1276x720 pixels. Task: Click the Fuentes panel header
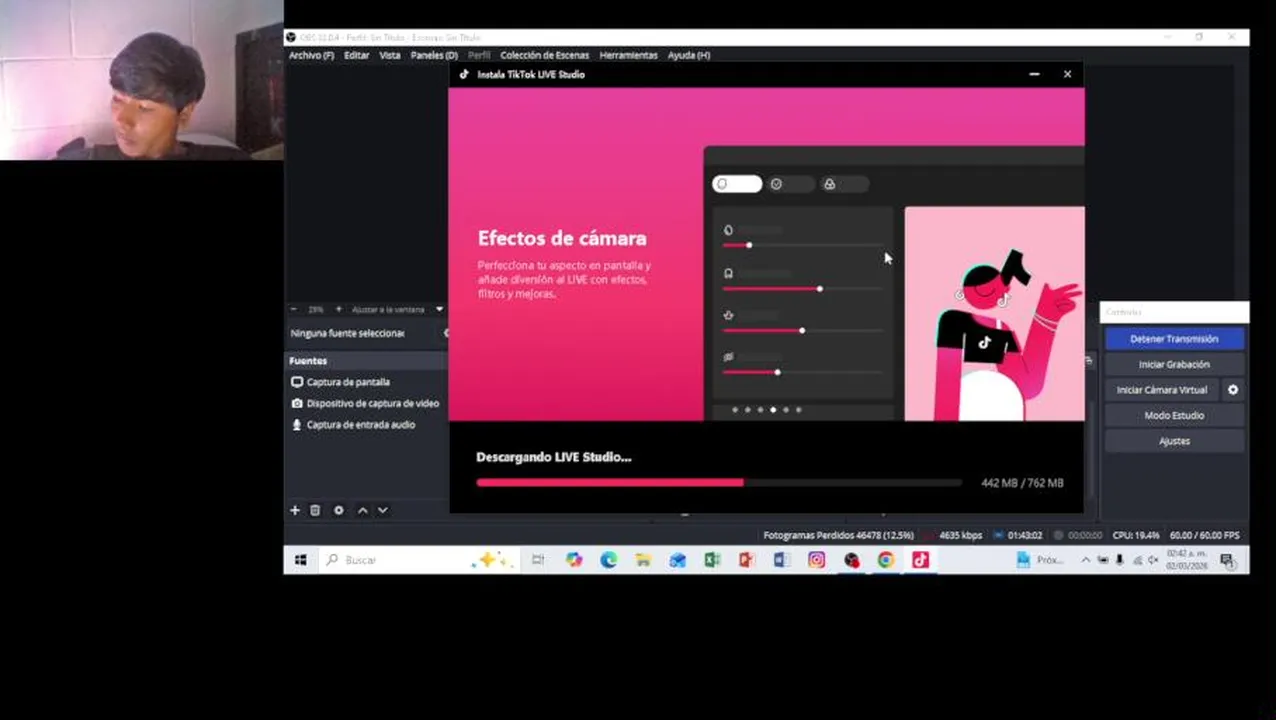pyautogui.click(x=367, y=361)
